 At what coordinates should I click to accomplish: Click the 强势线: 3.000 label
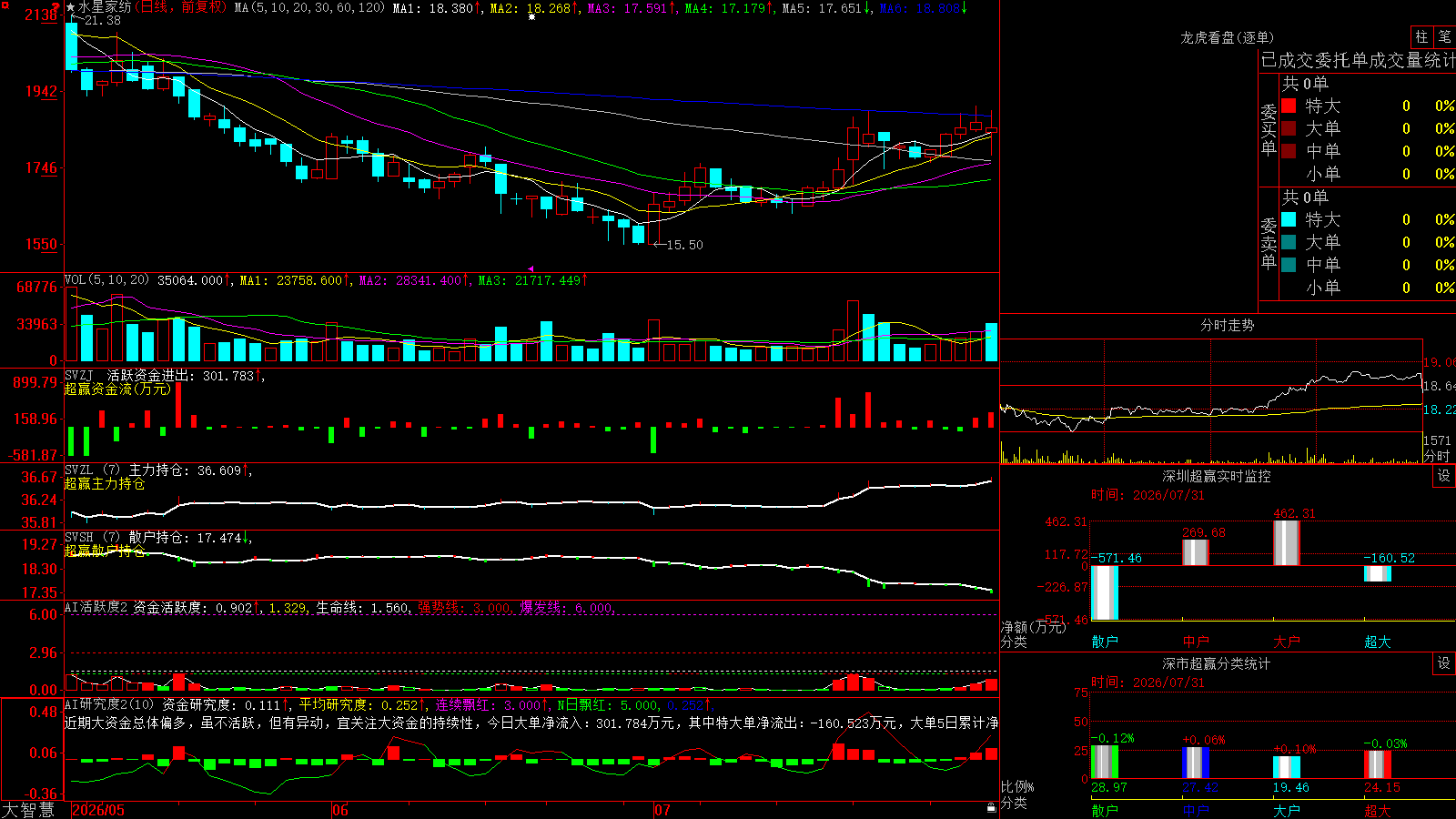point(465,608)
